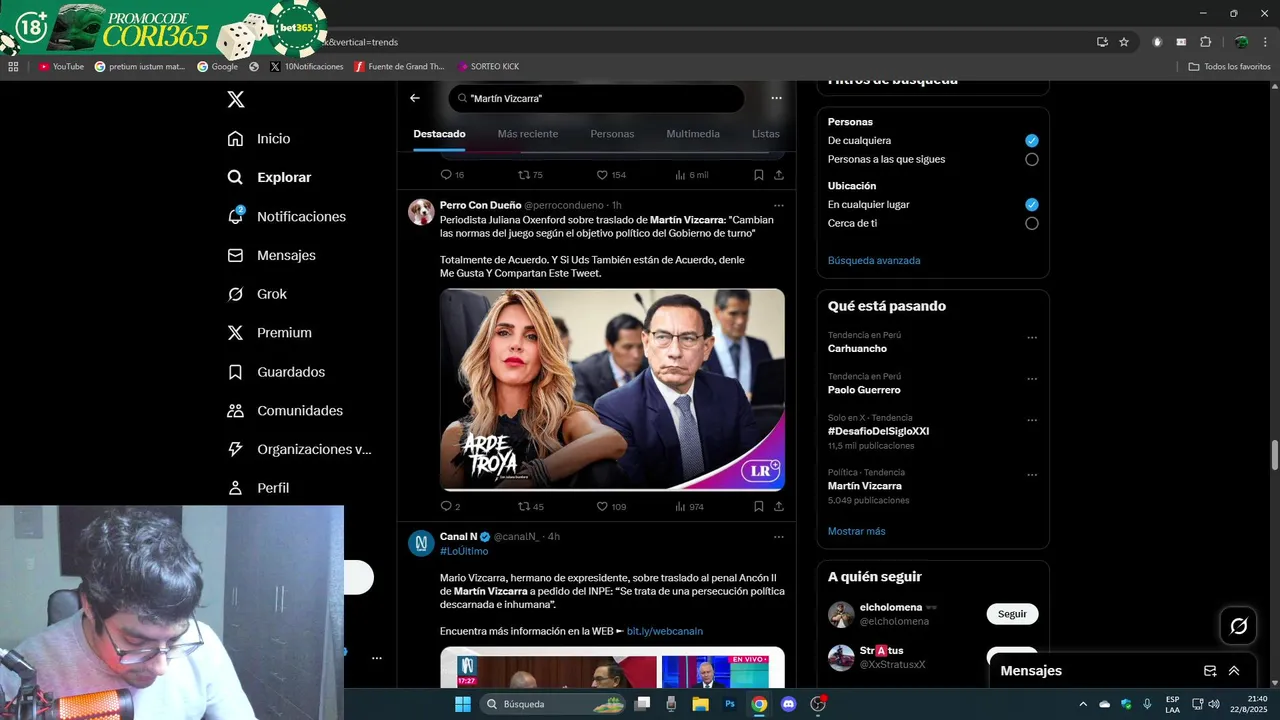1280x720 pixels.
Task: Click #LoUltimo hashtag
Action: click(464, 551)
